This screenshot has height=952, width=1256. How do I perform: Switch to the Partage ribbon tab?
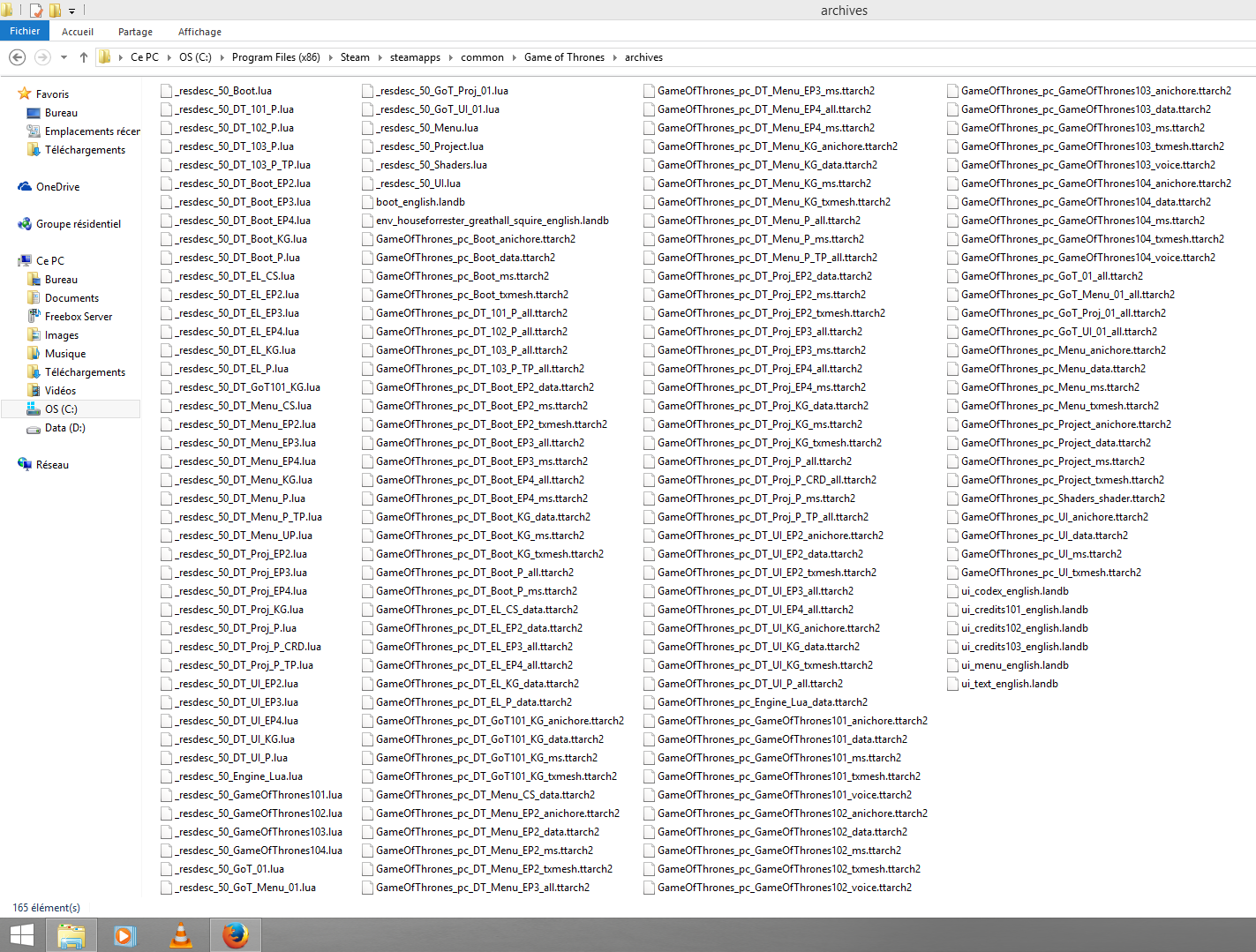coord(135,32)
